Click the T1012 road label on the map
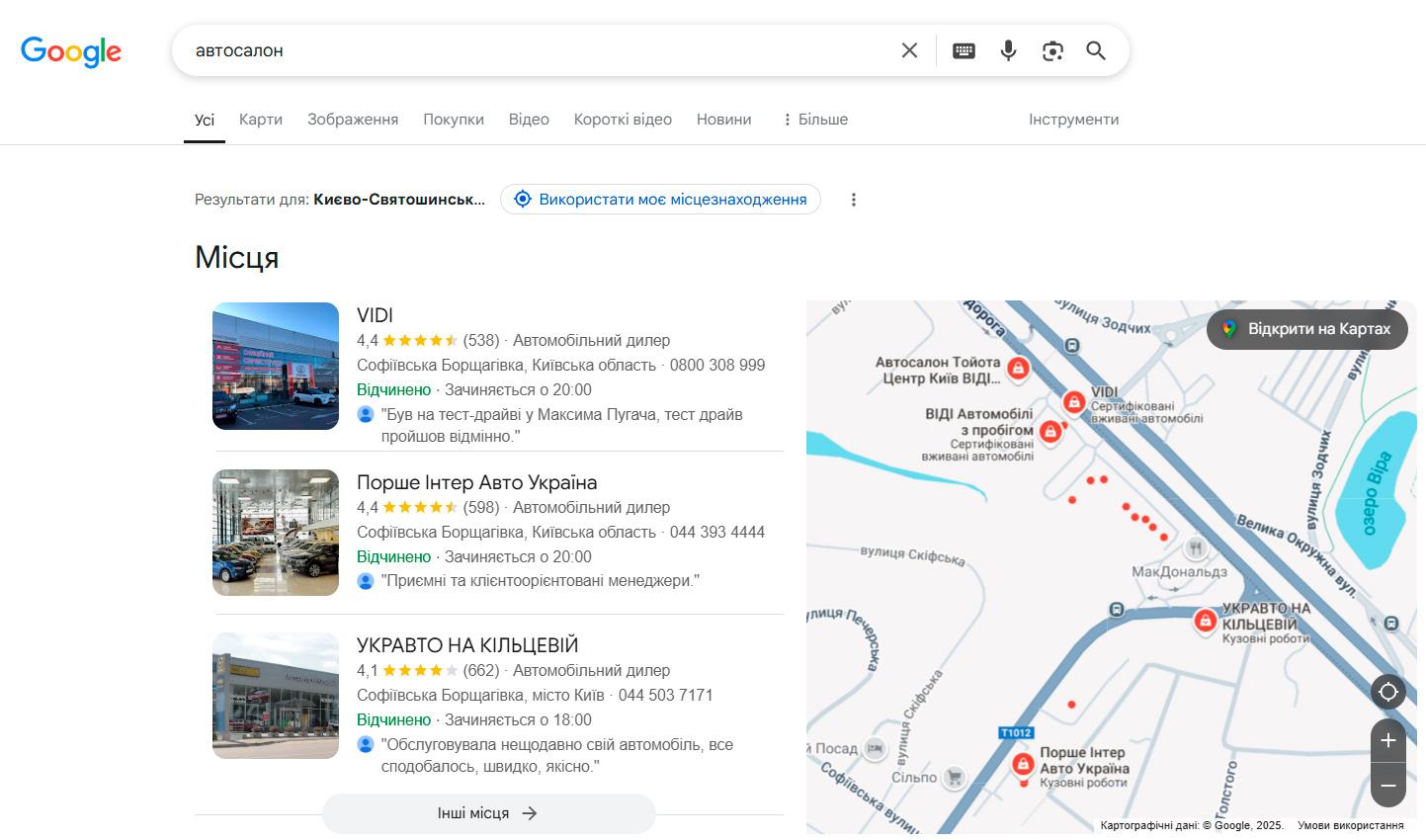 (1016, 732)
